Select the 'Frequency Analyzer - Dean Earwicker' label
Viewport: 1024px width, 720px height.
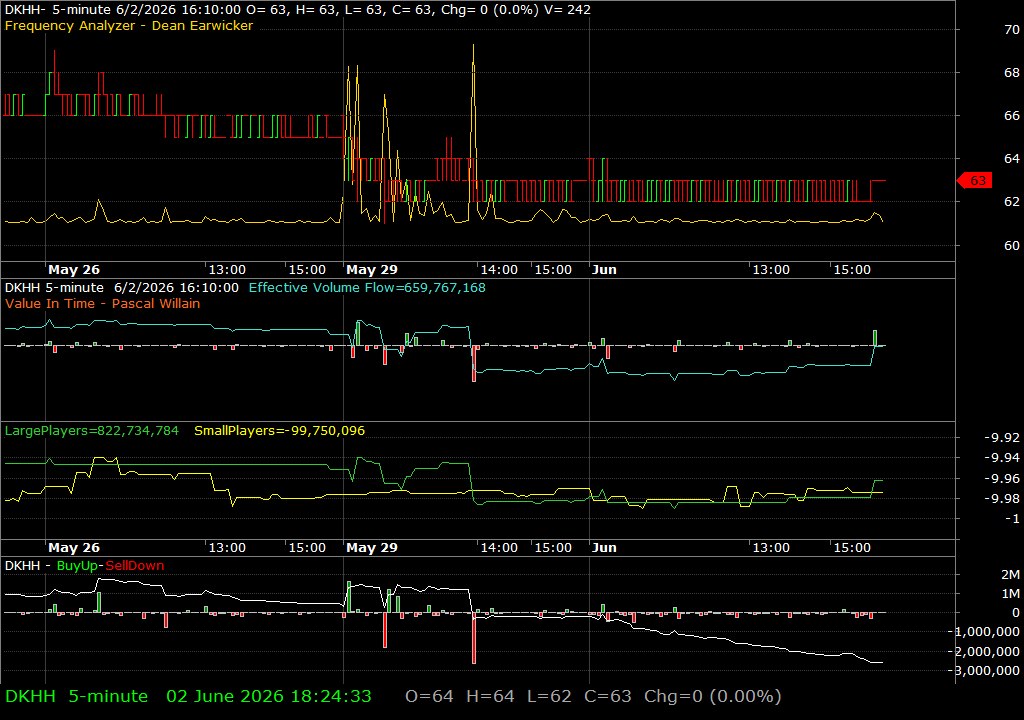click(129, 26)
